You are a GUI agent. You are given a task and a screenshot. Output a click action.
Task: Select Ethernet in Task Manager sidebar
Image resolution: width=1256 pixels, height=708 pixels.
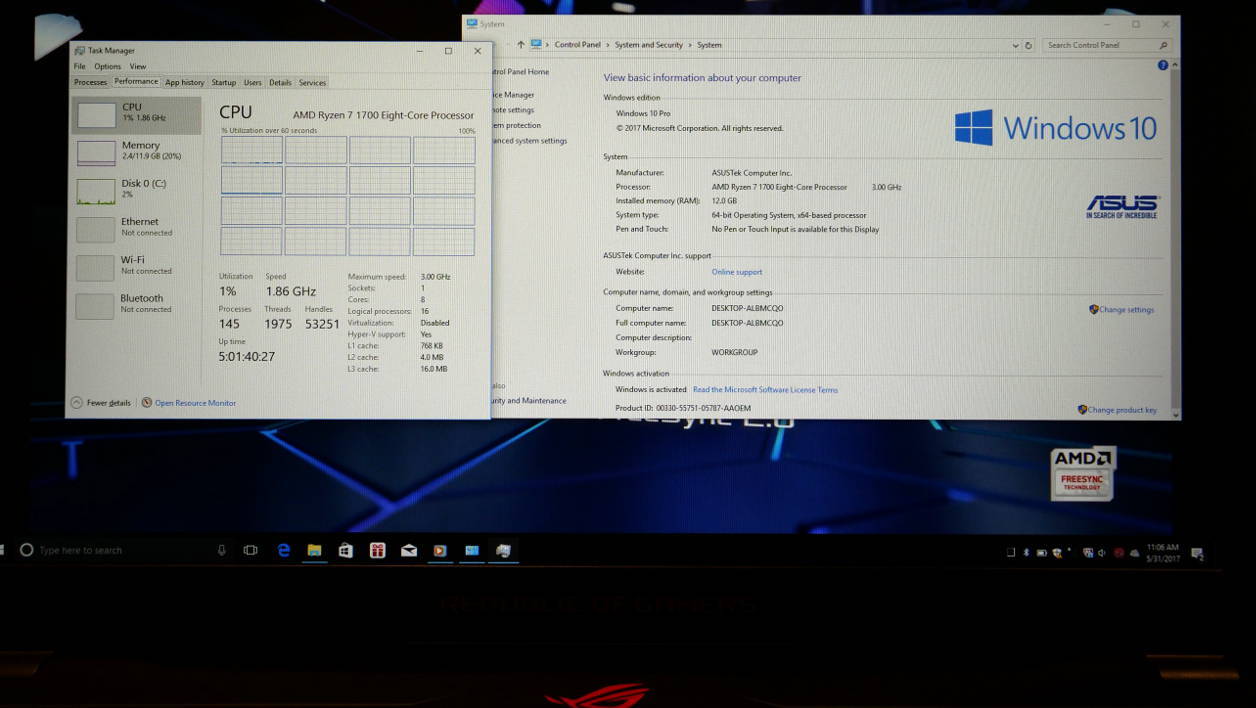point(136,228)
